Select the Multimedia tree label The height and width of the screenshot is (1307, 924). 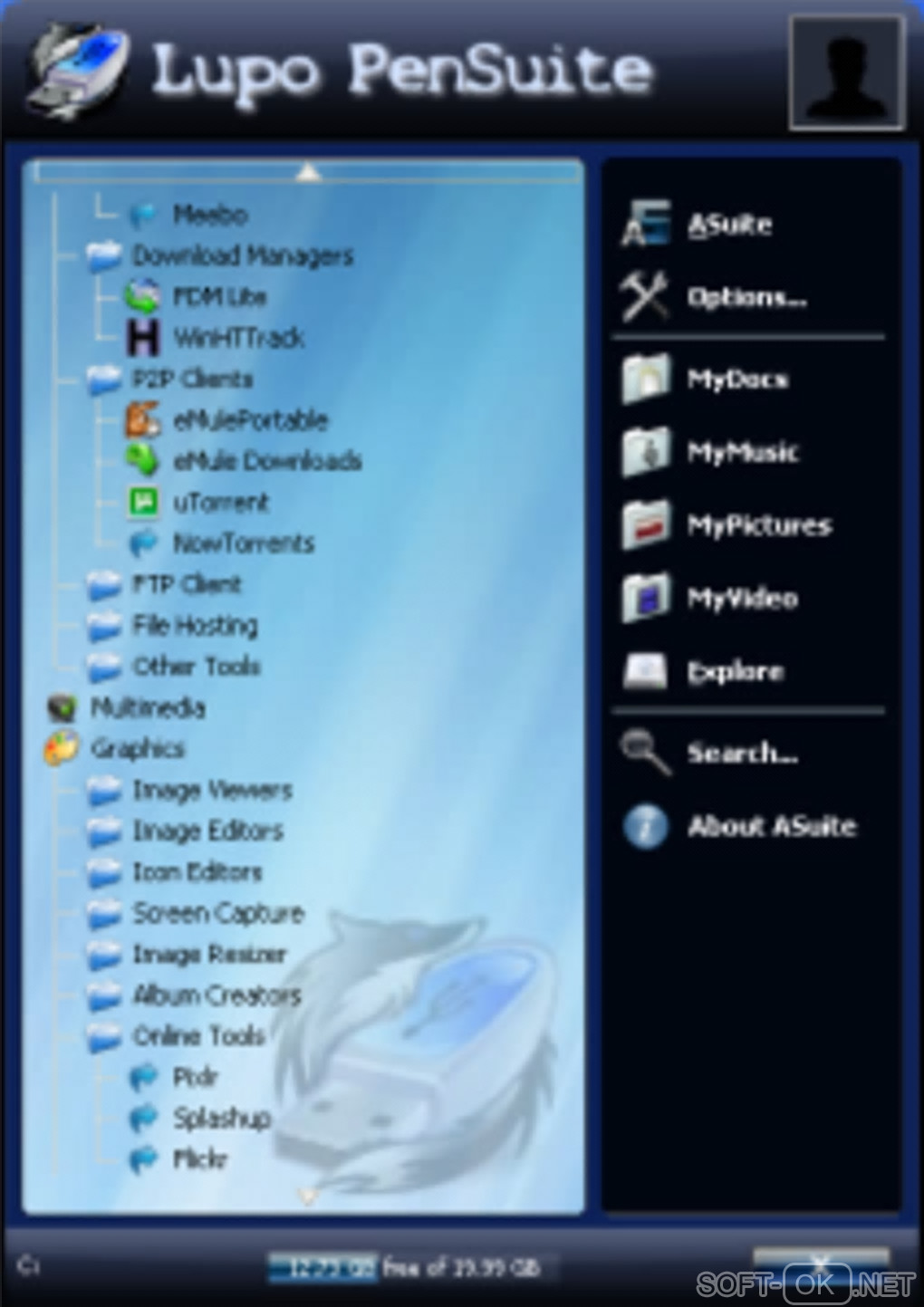(x=148, y=707)
